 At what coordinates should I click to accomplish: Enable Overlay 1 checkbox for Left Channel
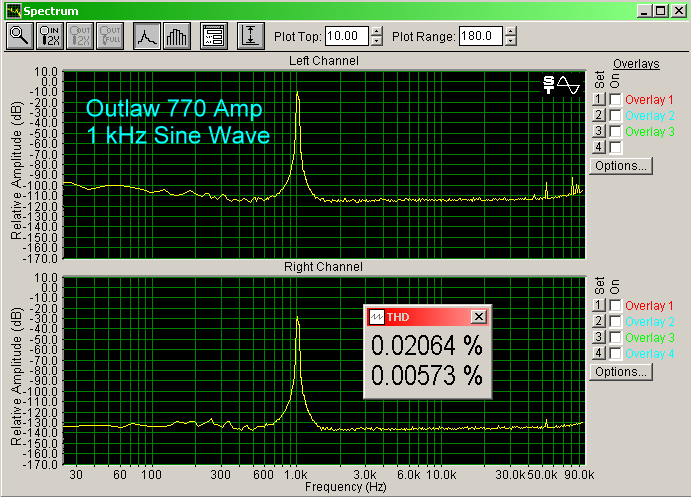point(615,100)
